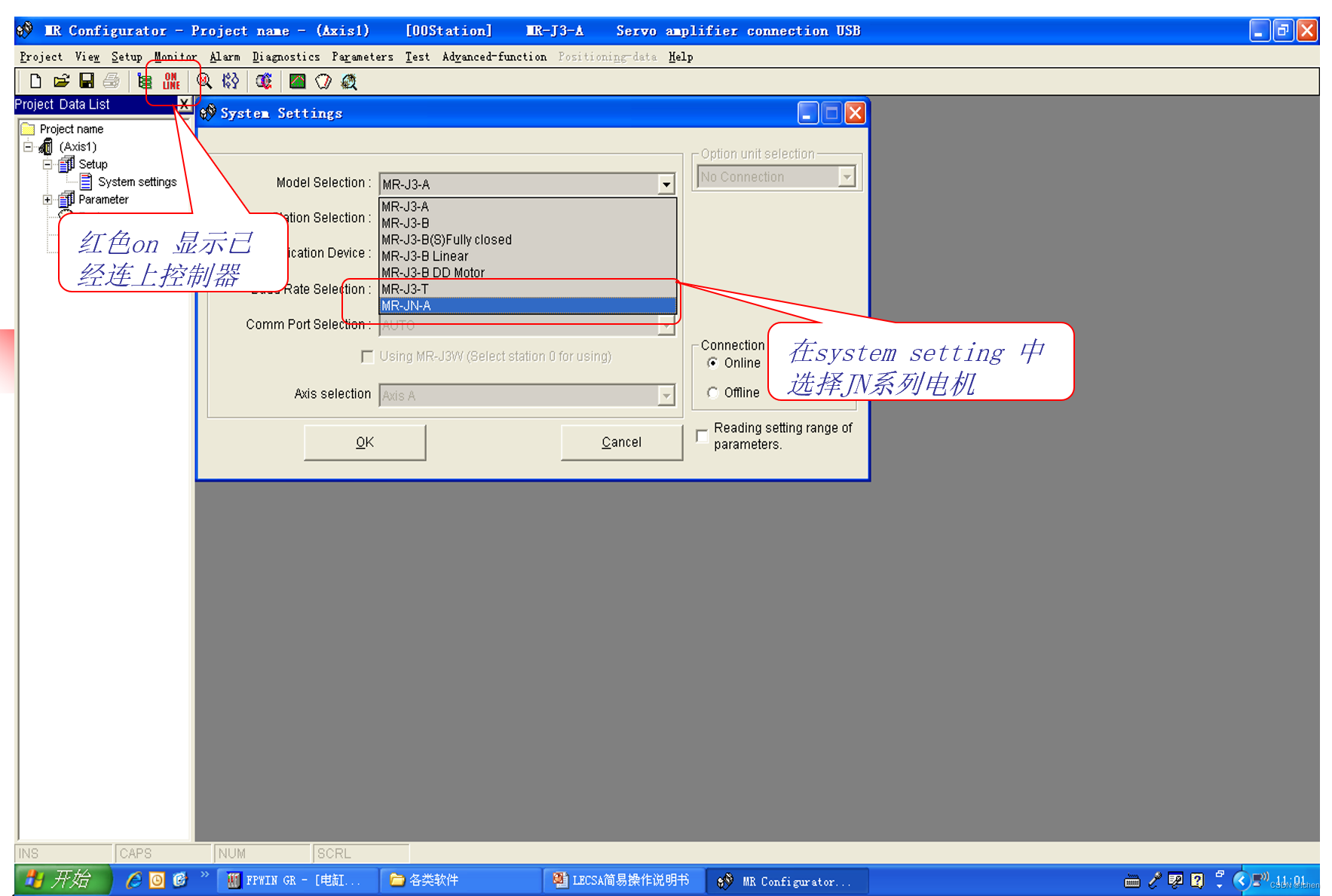Screen dimensions: 1332x896
Task: Choose MR-JN-A from model list
Action: click(527, 305)
